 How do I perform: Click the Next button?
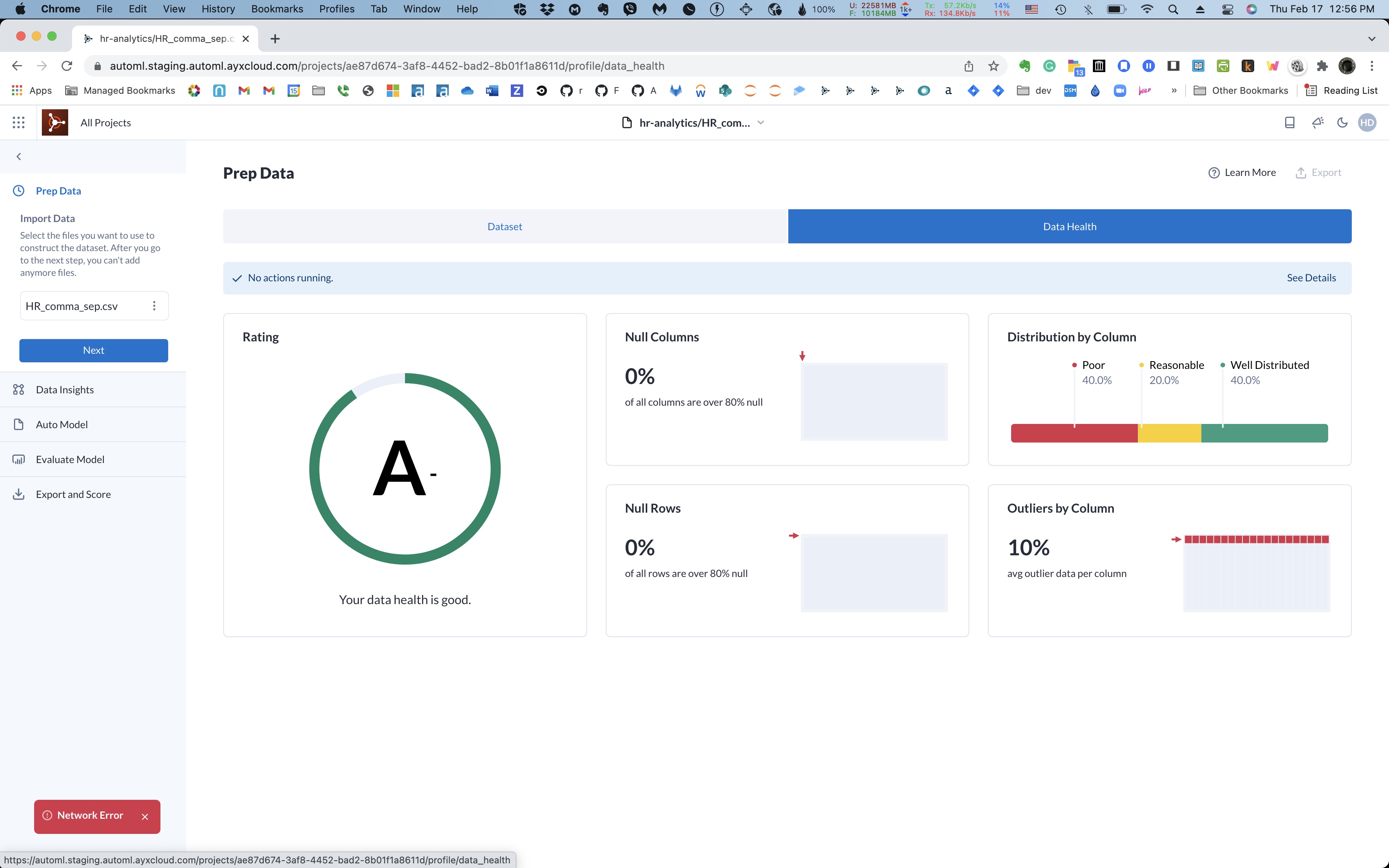tap(93, 350)
